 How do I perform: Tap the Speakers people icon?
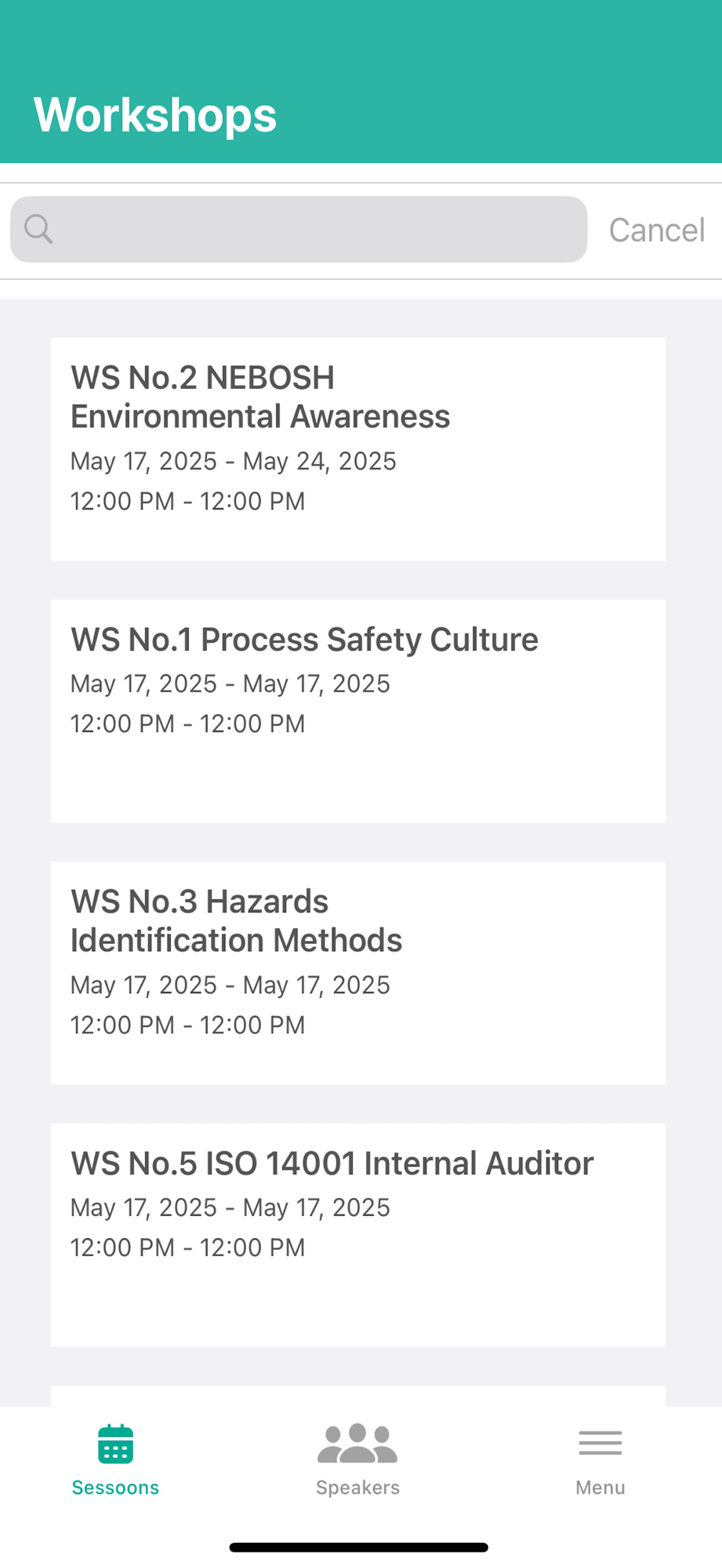357,1444
